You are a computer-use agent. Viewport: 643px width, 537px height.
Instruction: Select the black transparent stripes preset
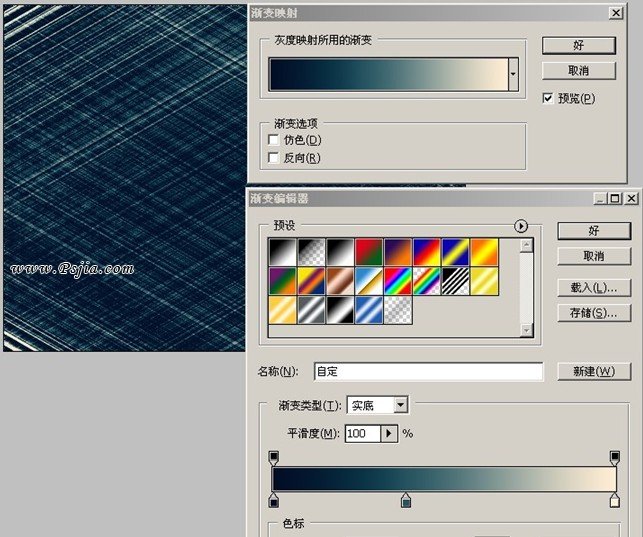tap(455, 281)
